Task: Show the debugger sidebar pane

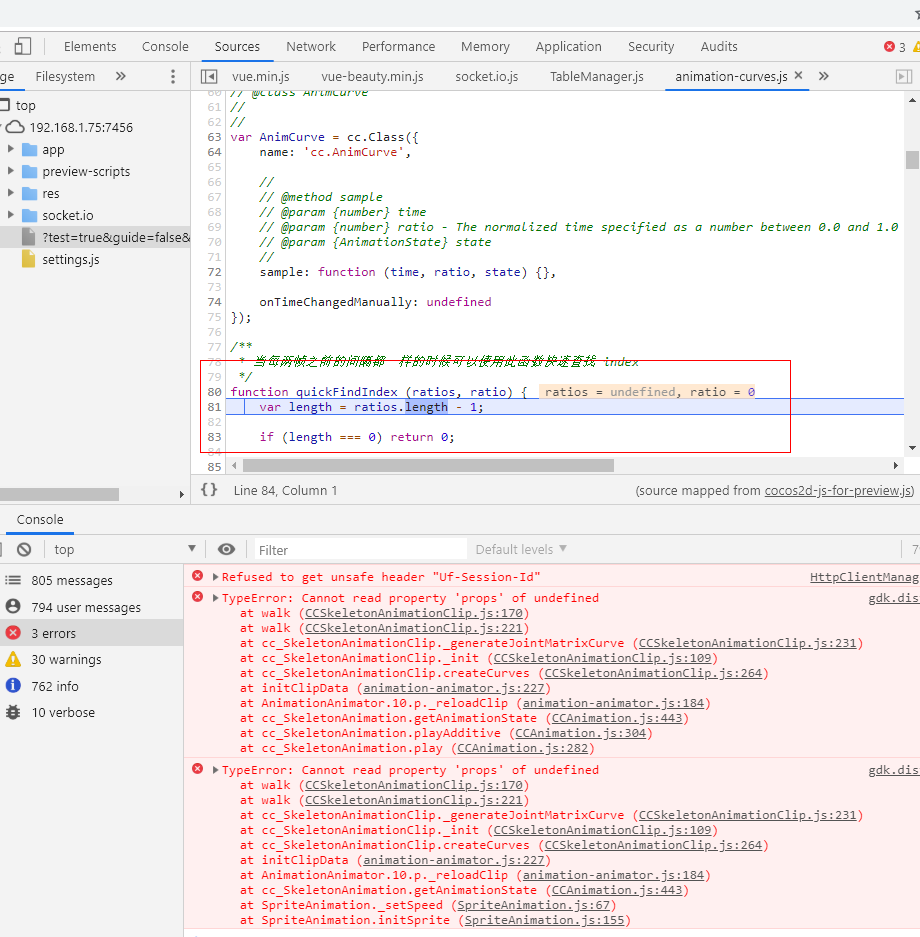Action: 903,76
